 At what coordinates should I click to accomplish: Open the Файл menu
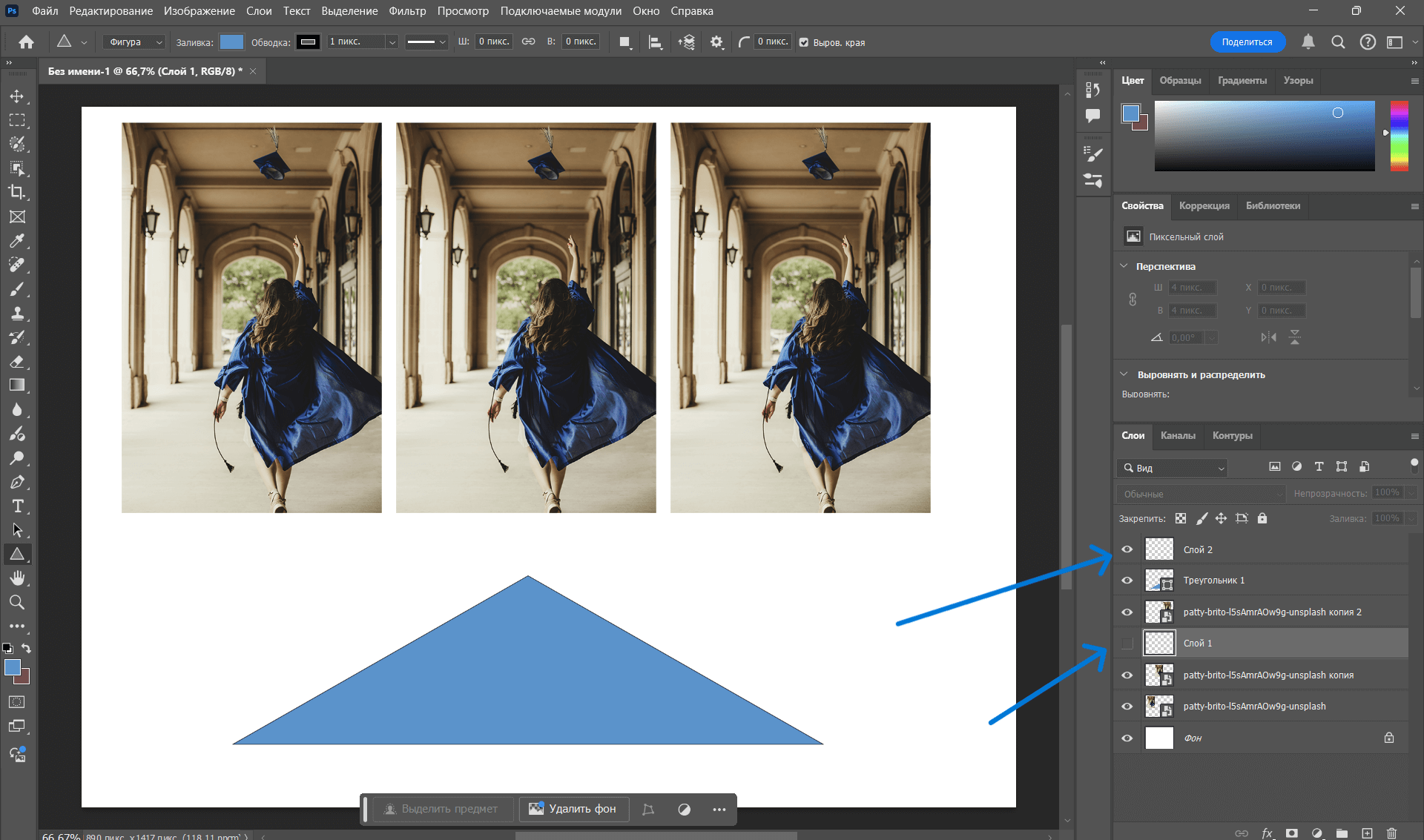(45, 11)
